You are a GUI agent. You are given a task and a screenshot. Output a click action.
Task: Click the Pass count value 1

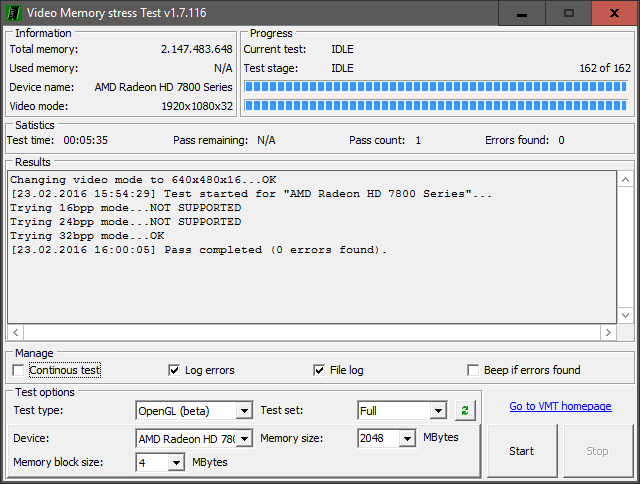[418, 140]
